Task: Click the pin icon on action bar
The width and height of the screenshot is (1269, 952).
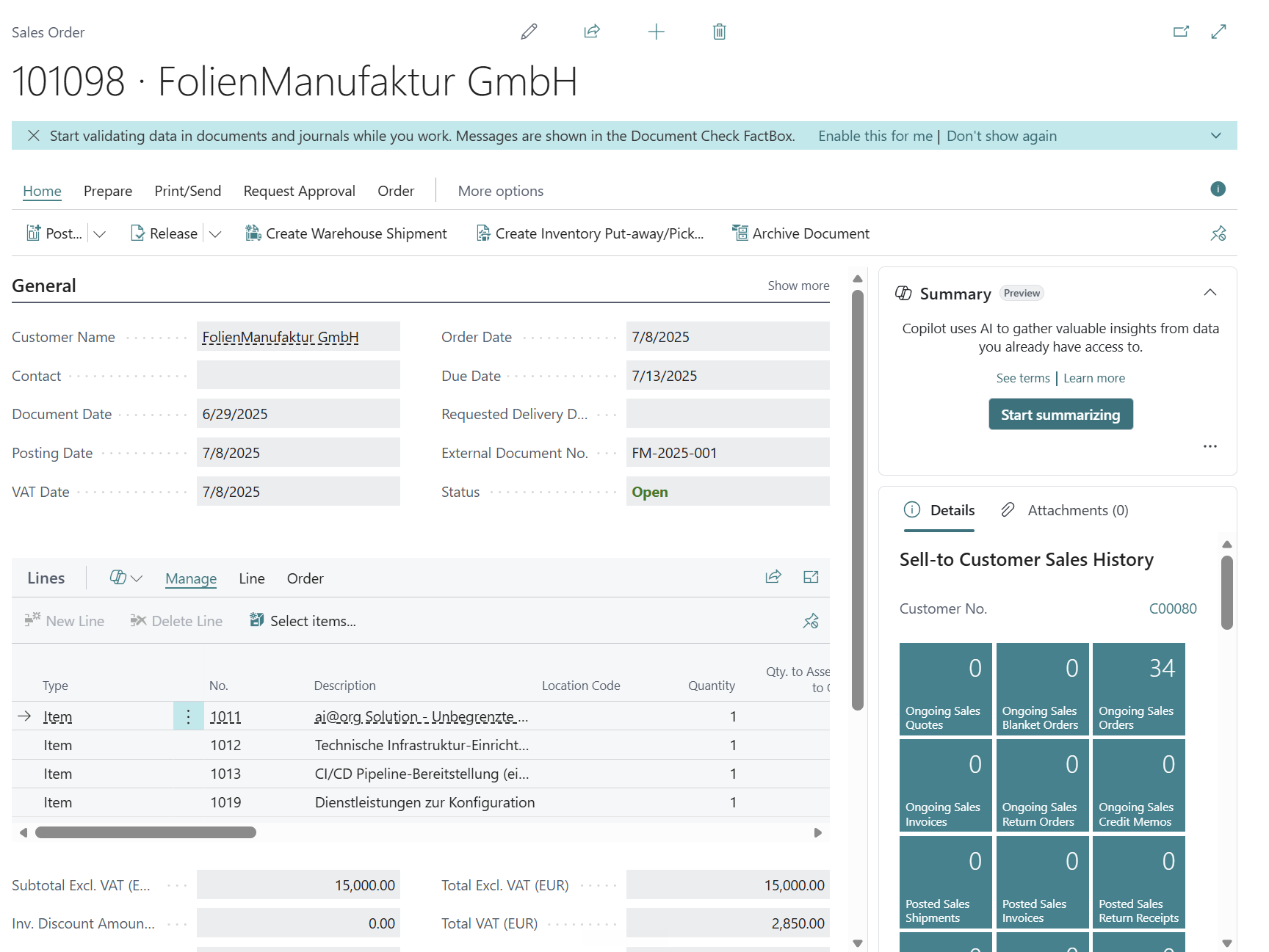Action: click(x=1218, y=233)
